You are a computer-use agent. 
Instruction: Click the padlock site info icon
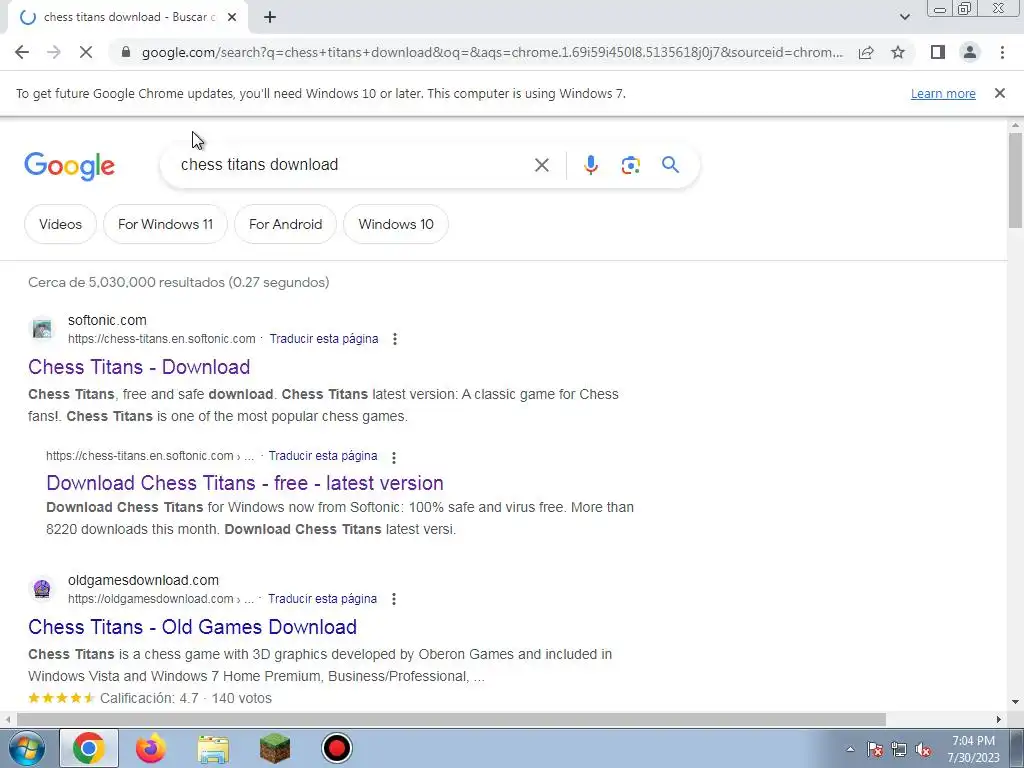click(126, 52)
